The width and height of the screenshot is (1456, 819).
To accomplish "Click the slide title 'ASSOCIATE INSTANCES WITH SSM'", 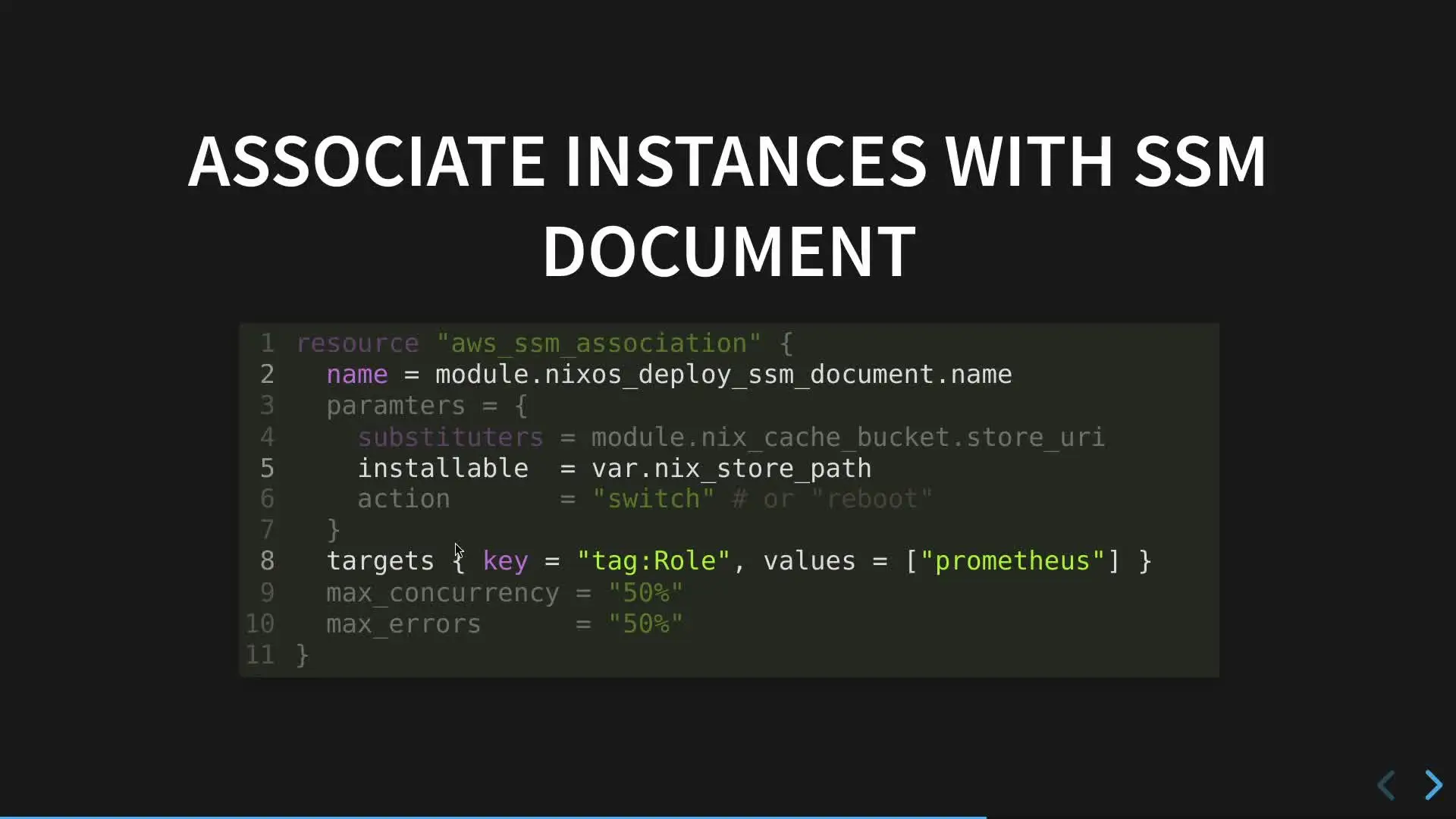I will click(x=727, y=161).
